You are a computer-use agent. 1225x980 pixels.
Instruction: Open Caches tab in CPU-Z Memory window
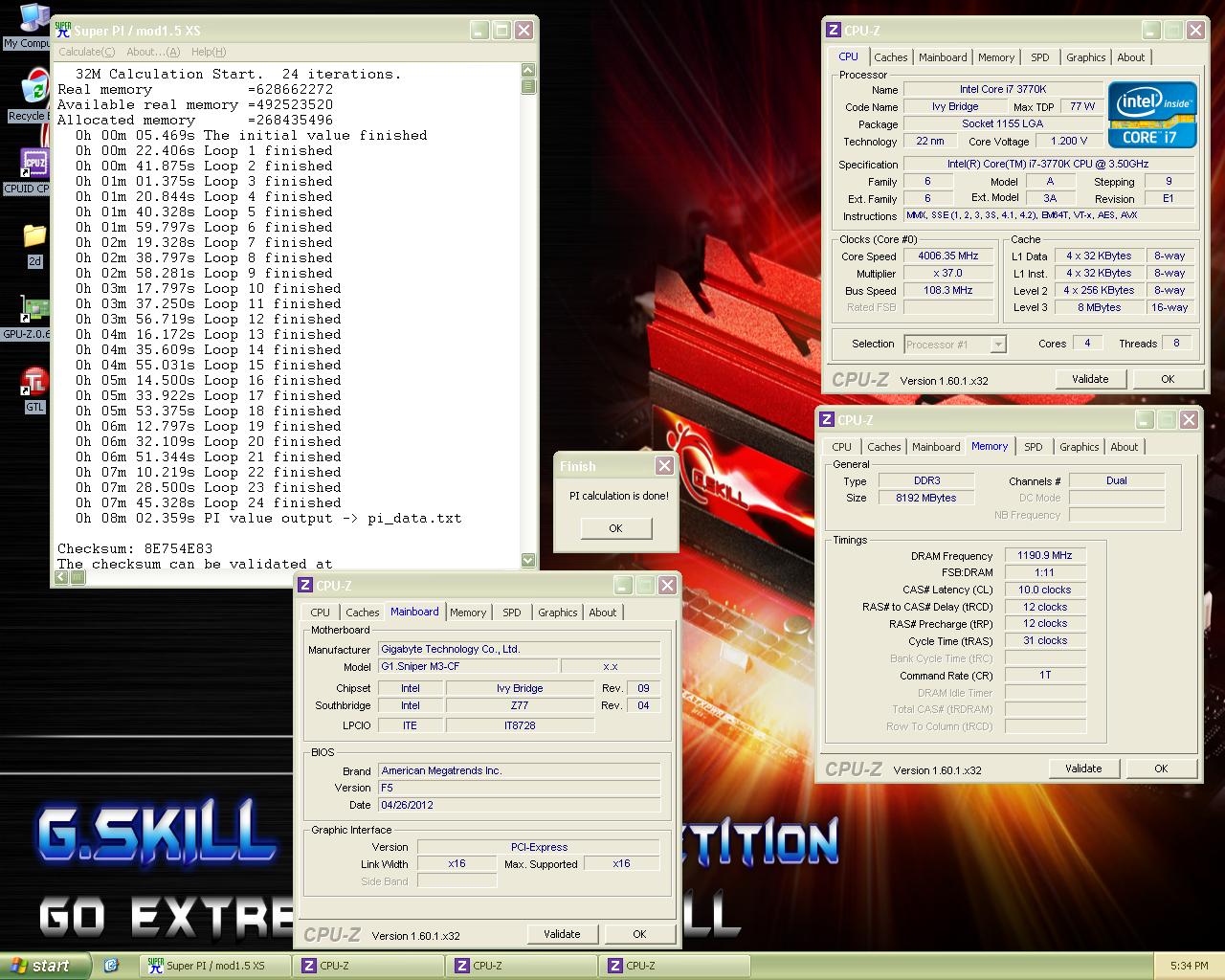[883, 447]
